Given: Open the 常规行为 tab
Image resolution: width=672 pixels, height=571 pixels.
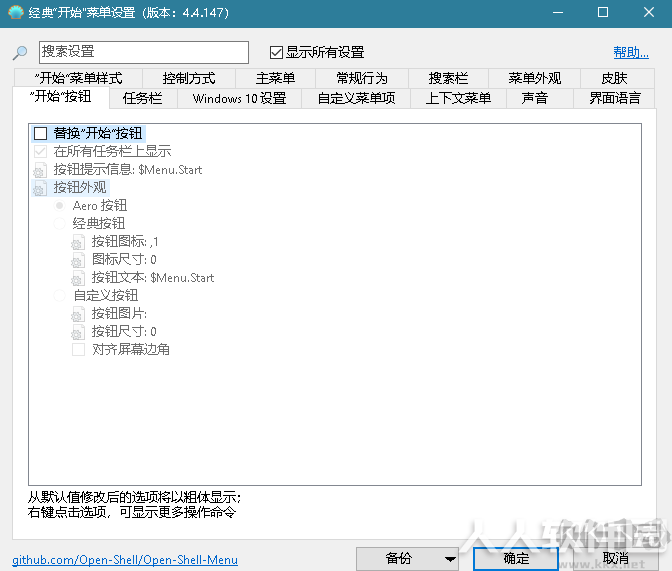Looking at the screenshot, I should pos(362,78).
